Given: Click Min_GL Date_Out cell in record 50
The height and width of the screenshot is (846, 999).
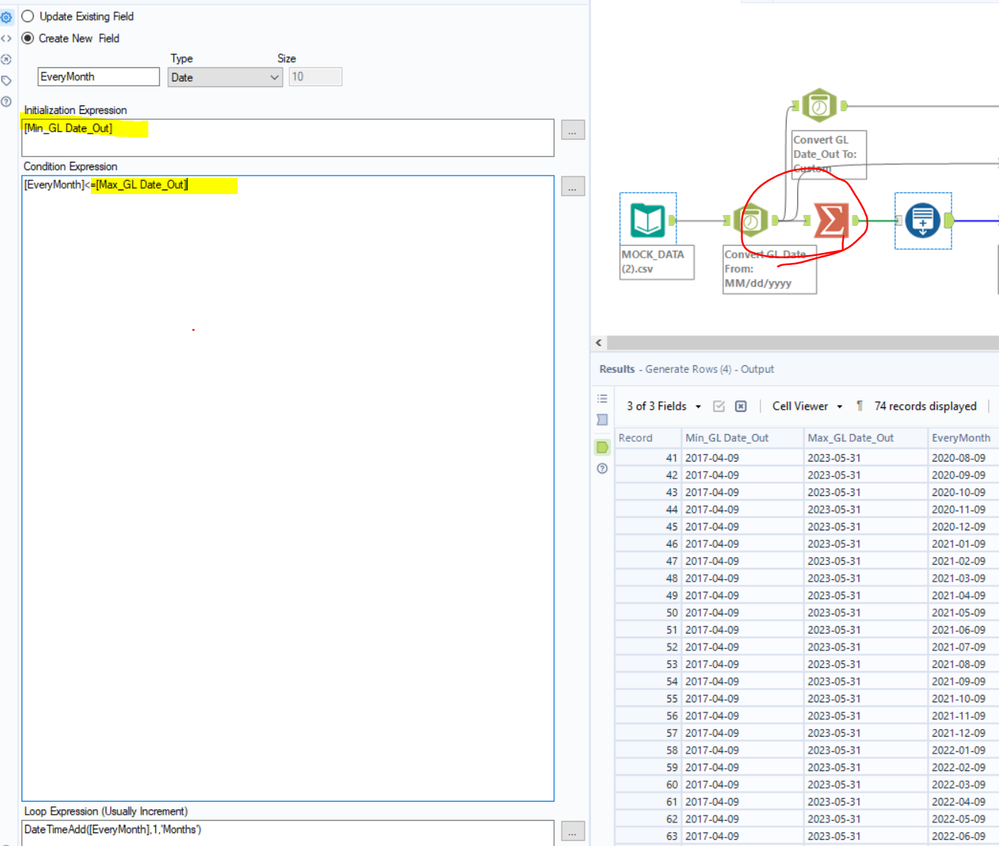Looking at the screenshot, I should [x=742, y=613].
